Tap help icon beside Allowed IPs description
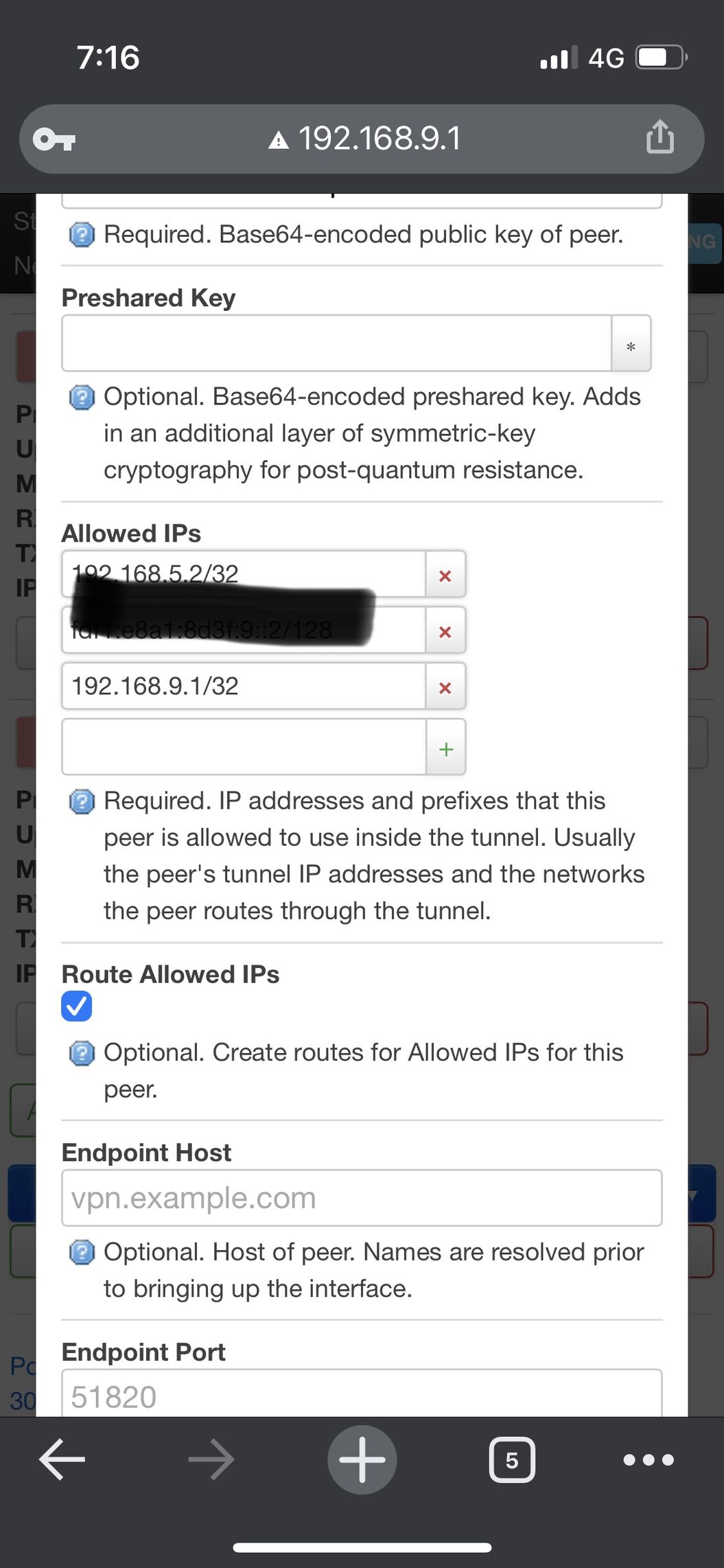Viewport: 724px width, 1568px height. 82,801
